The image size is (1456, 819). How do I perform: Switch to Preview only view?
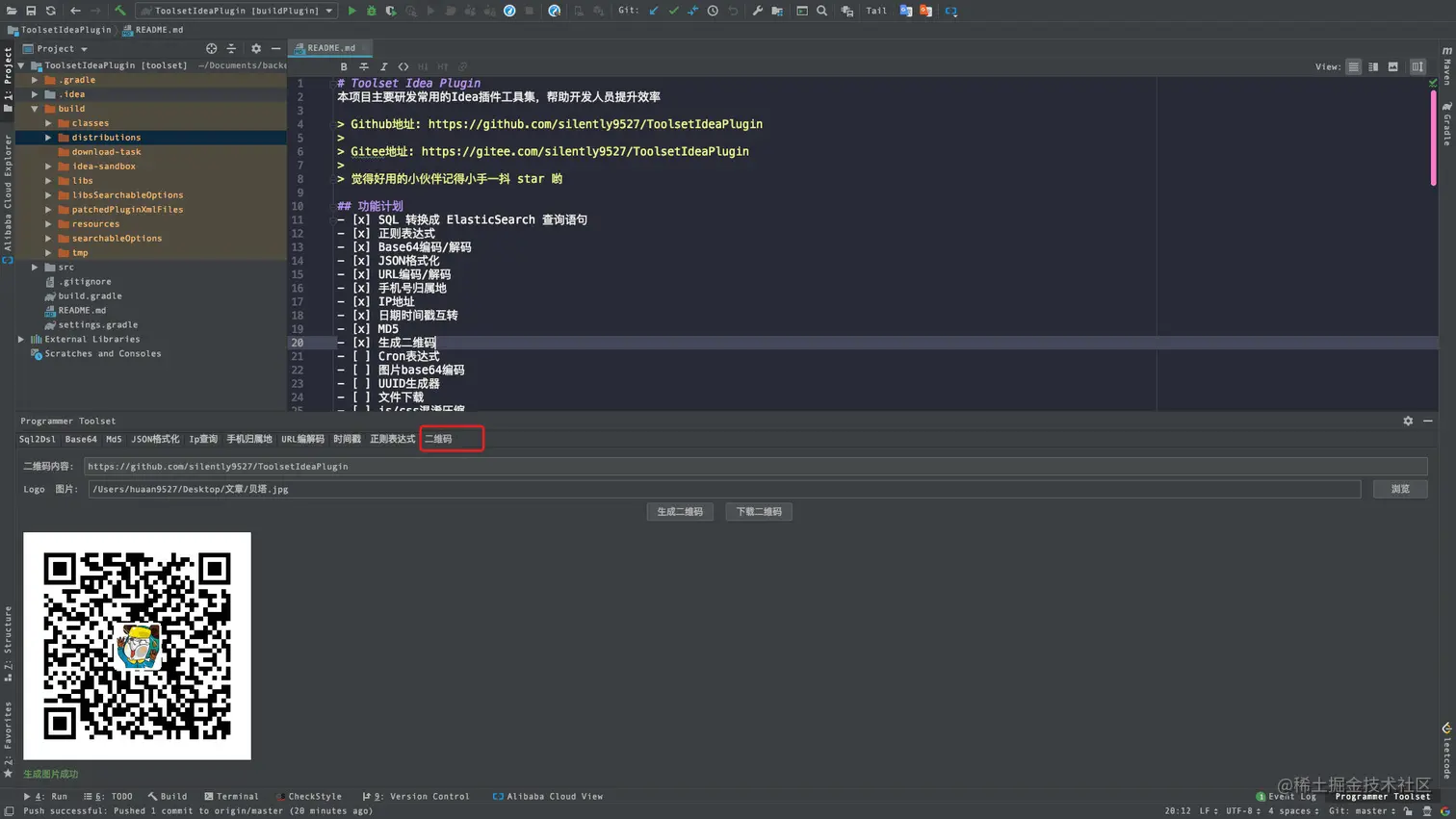click(1393, 66)
